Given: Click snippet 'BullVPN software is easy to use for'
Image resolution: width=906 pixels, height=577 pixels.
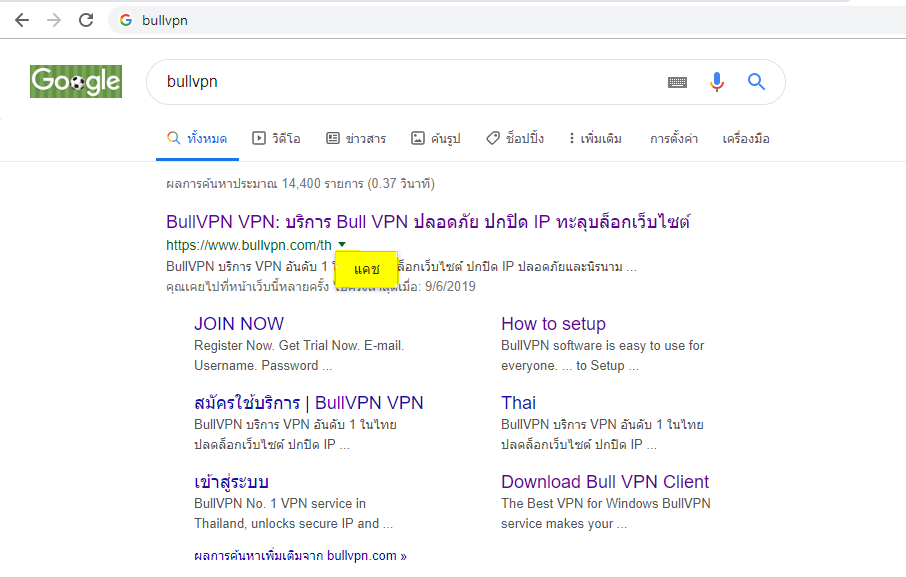Looking at the screenshot, I should point(603,345).
